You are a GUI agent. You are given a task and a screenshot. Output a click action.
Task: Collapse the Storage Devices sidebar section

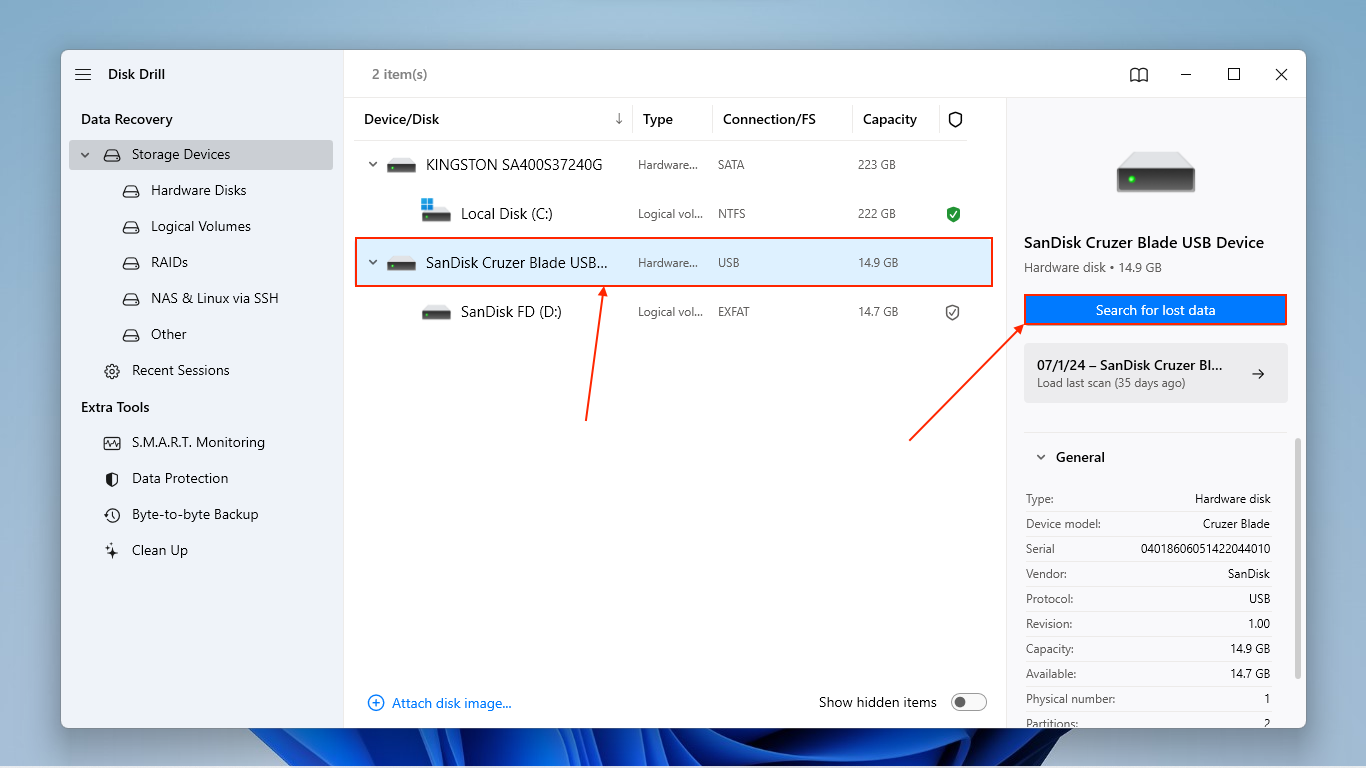click(x=85, y=155)
